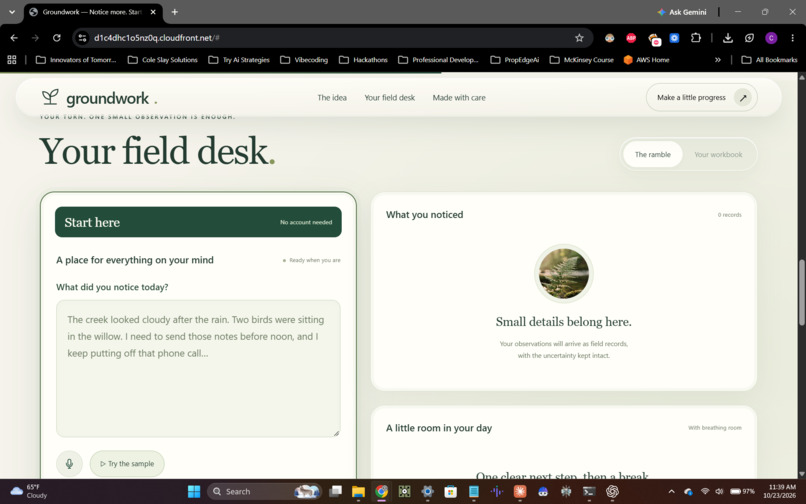Open the McKinsey Course bookmark folder
This screenshot has height=504, width=806.
click(581, 60)
